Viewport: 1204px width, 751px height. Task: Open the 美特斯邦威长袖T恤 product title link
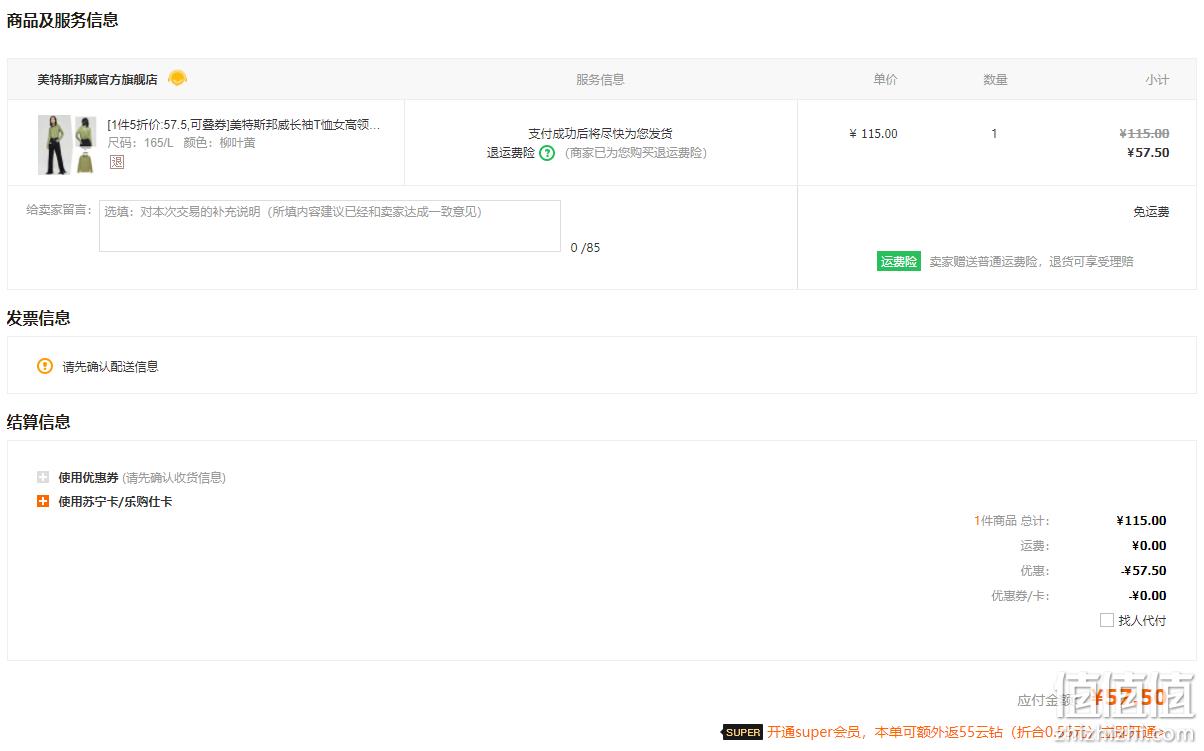coord(244,125)
